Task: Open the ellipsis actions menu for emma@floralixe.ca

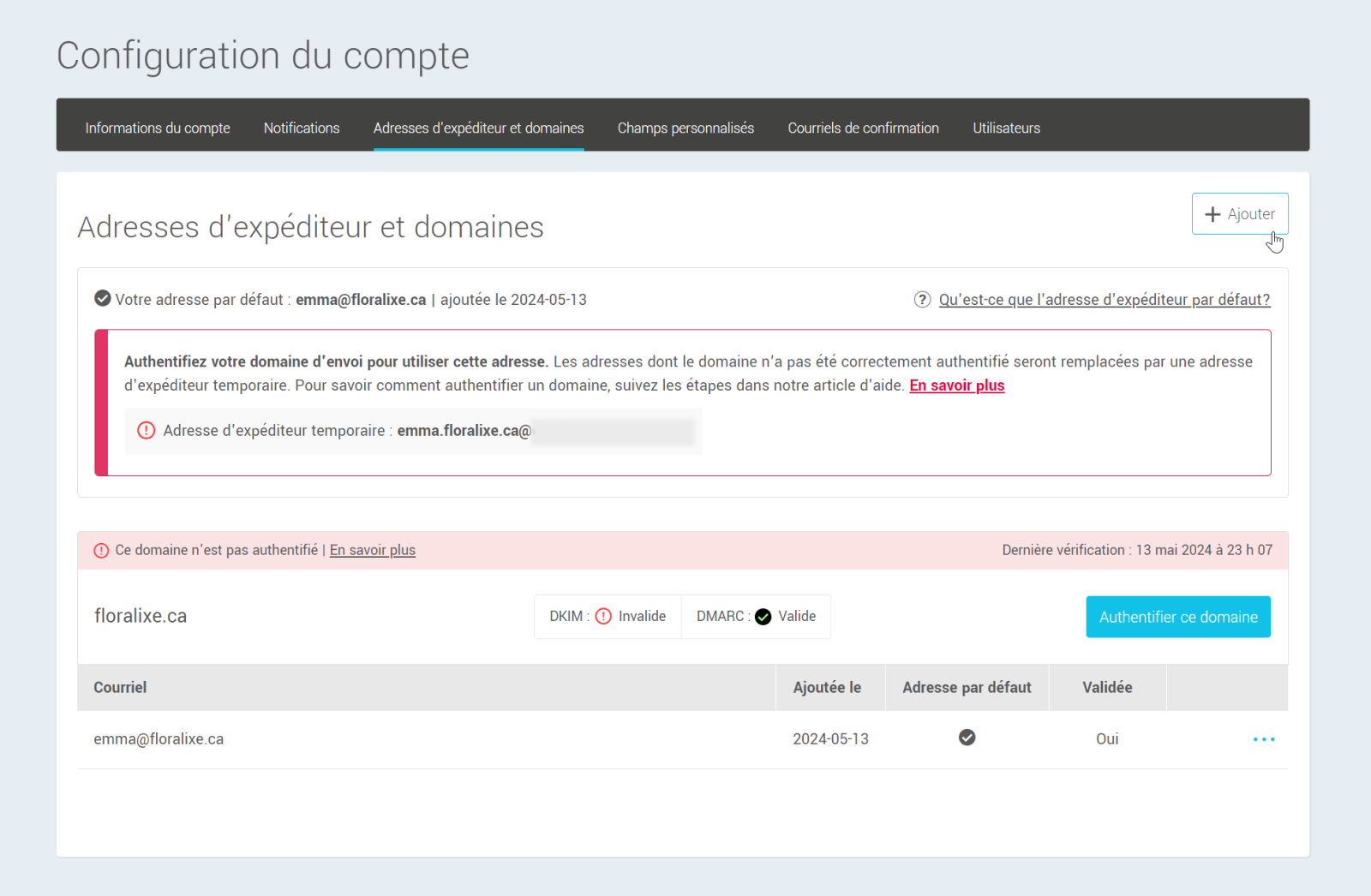Action: pos(1263,738)
